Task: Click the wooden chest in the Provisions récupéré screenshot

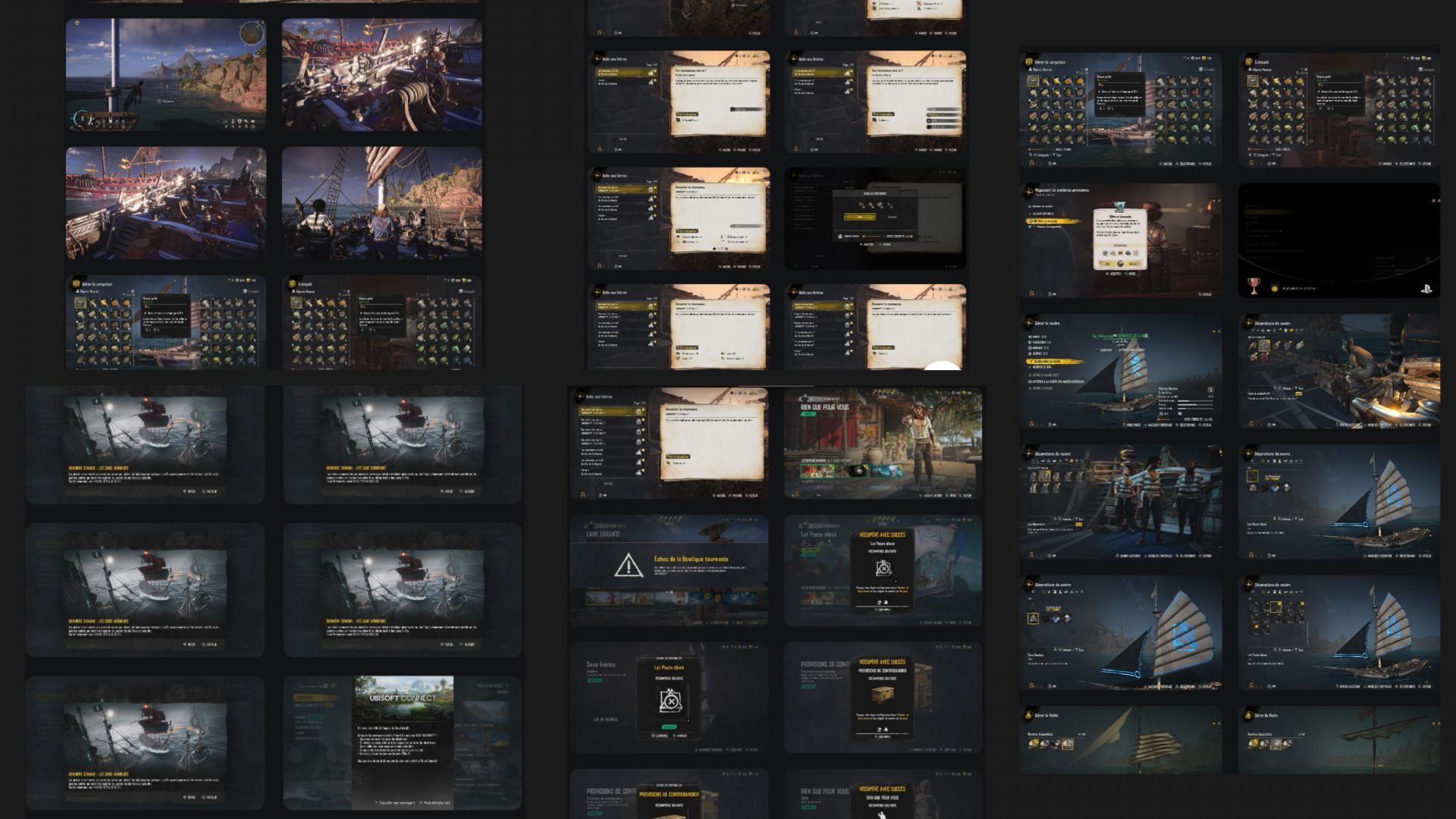Action: click(882, 695)
